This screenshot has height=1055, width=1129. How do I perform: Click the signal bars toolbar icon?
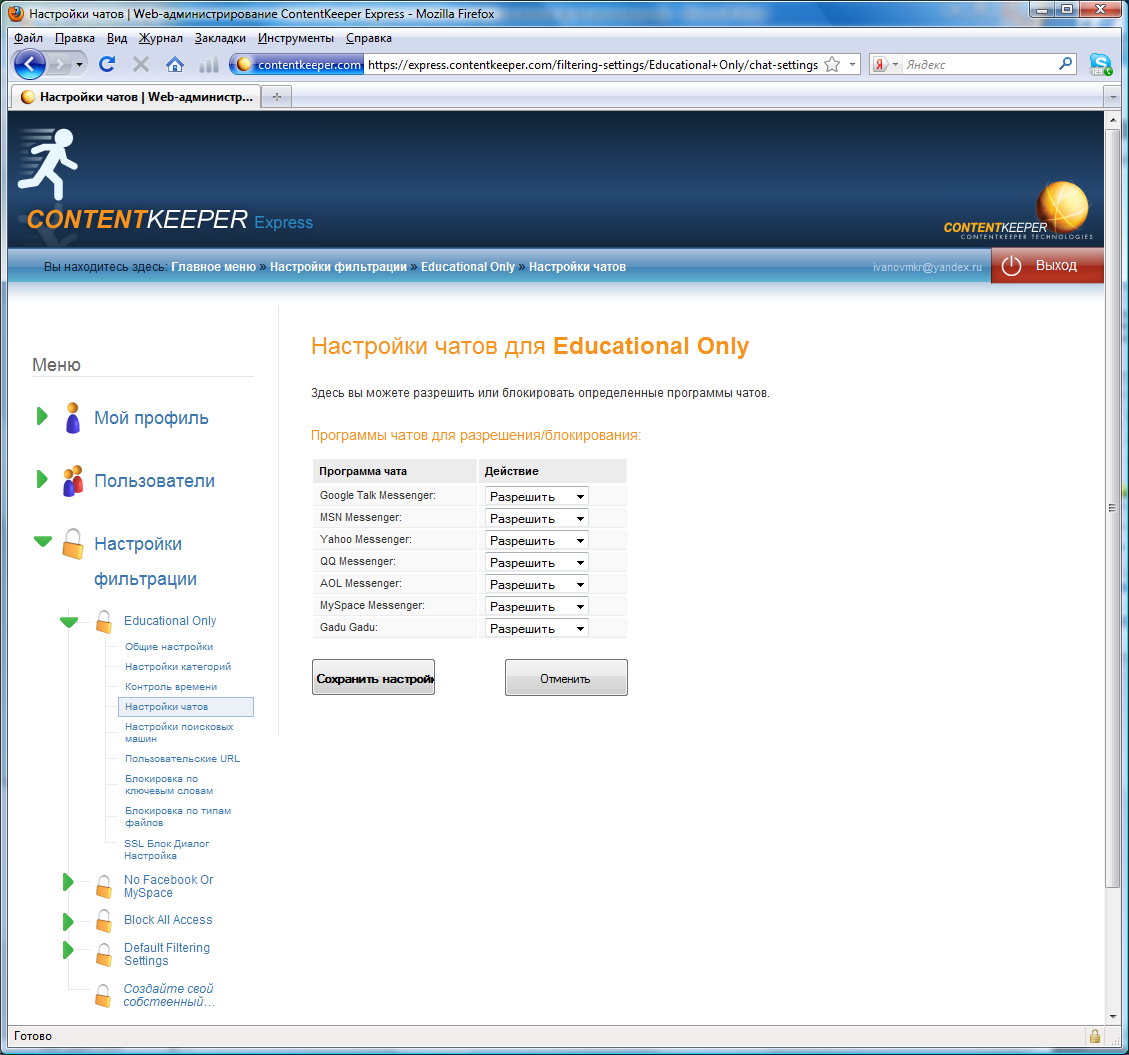point(208,65)
